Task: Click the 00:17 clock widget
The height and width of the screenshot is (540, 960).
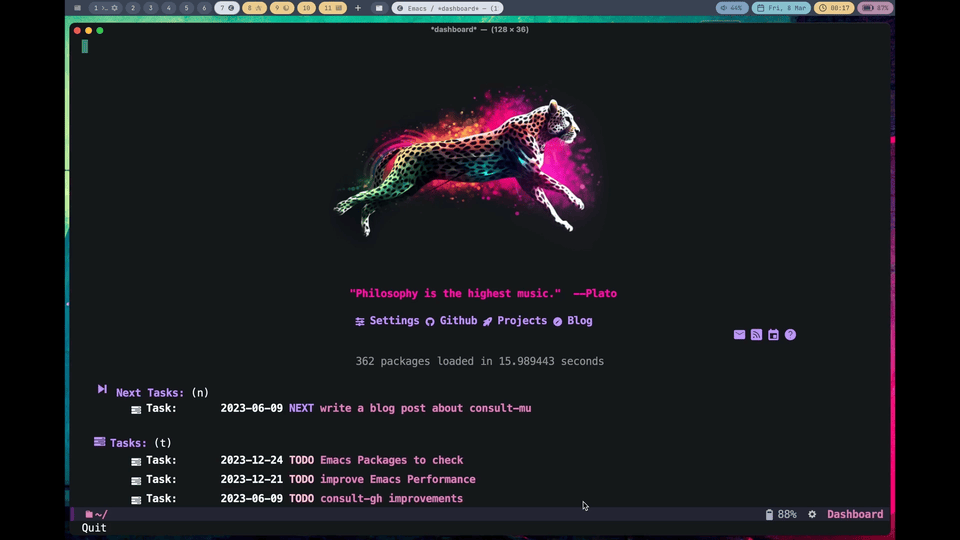Action: tap(834, 8)
